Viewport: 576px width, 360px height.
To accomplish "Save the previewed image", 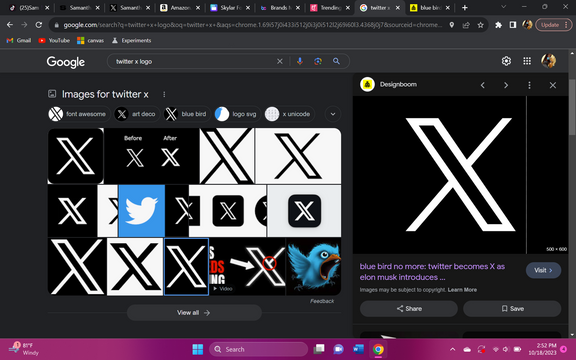I will tap(512, 309).
